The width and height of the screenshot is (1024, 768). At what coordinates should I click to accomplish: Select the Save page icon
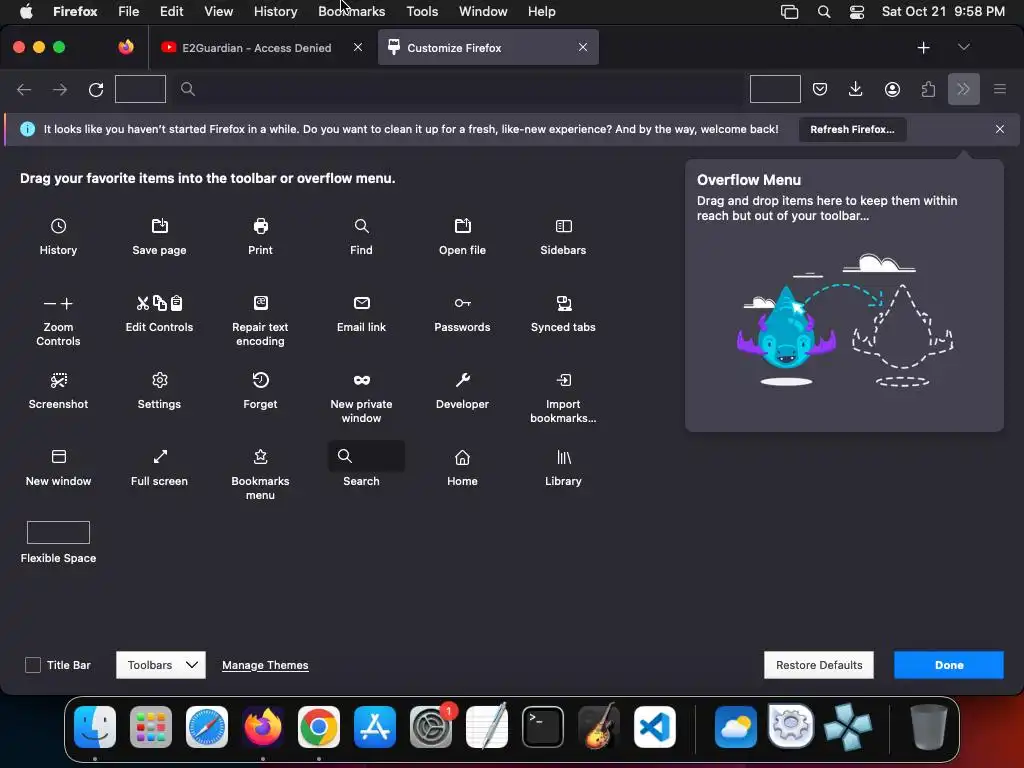click(159, 226)
